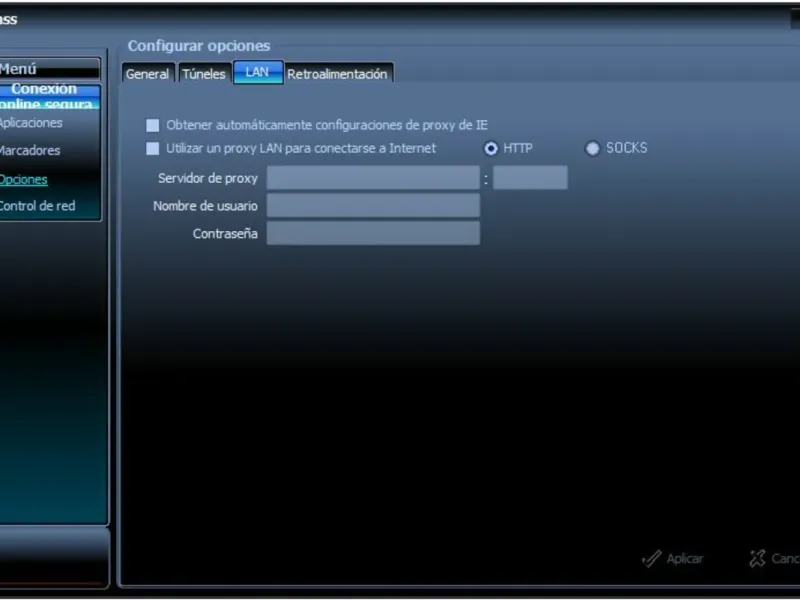Select the HTTP radio button
The width and height of the screenshot is (800, 600).
[x=491, y=148]
